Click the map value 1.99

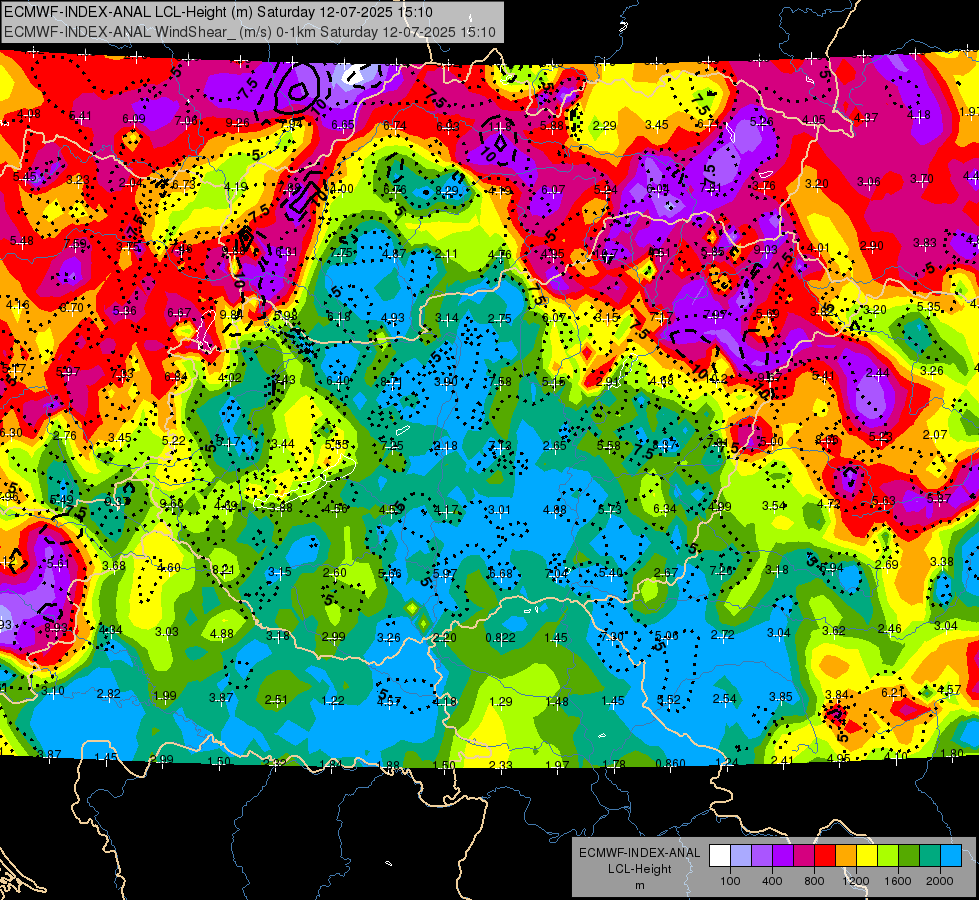(165, 695)
